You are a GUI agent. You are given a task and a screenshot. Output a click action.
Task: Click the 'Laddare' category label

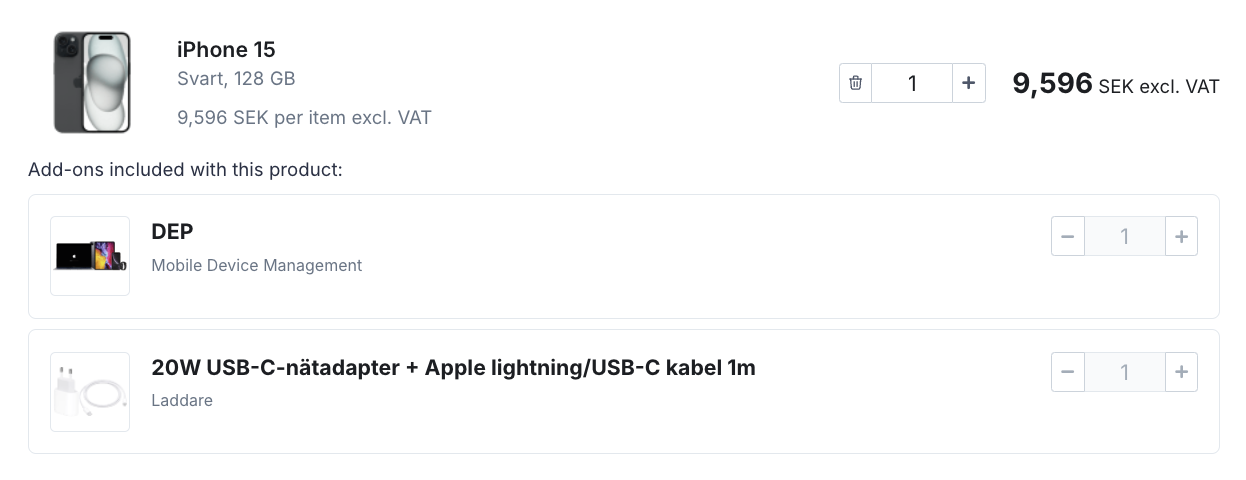point(182,400)
